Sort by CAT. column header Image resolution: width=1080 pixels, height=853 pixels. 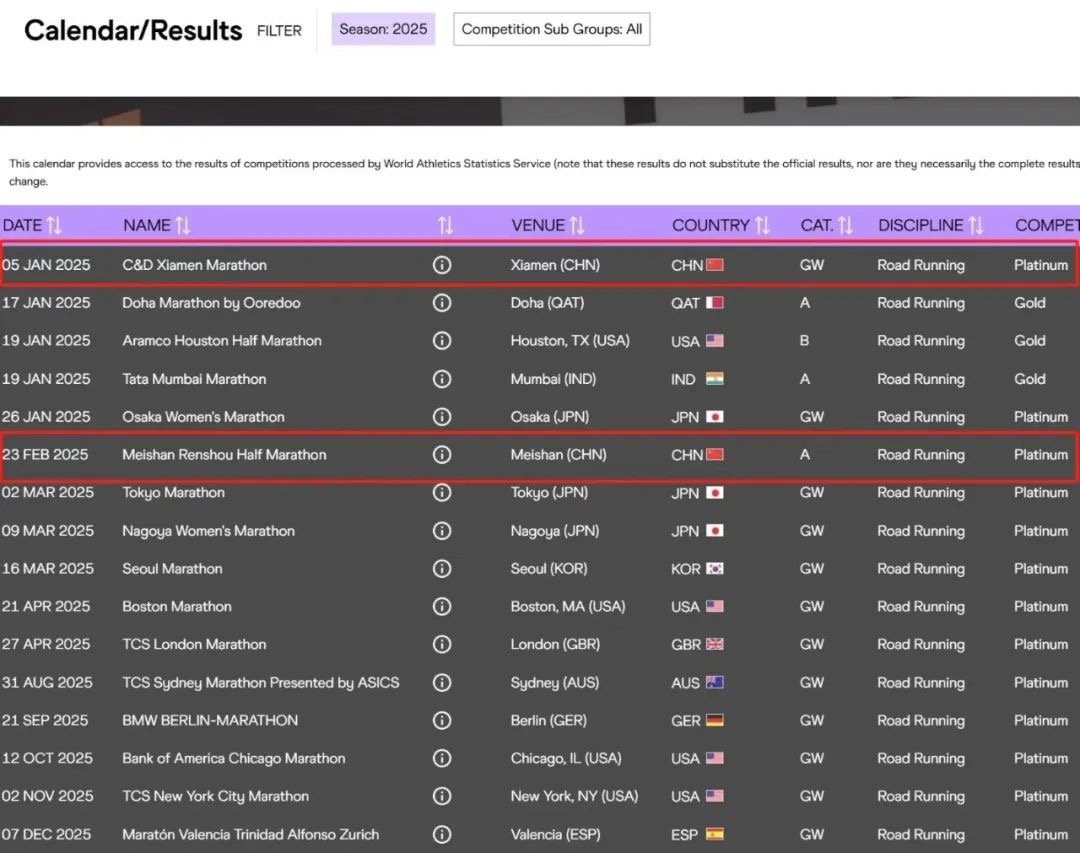845,226
